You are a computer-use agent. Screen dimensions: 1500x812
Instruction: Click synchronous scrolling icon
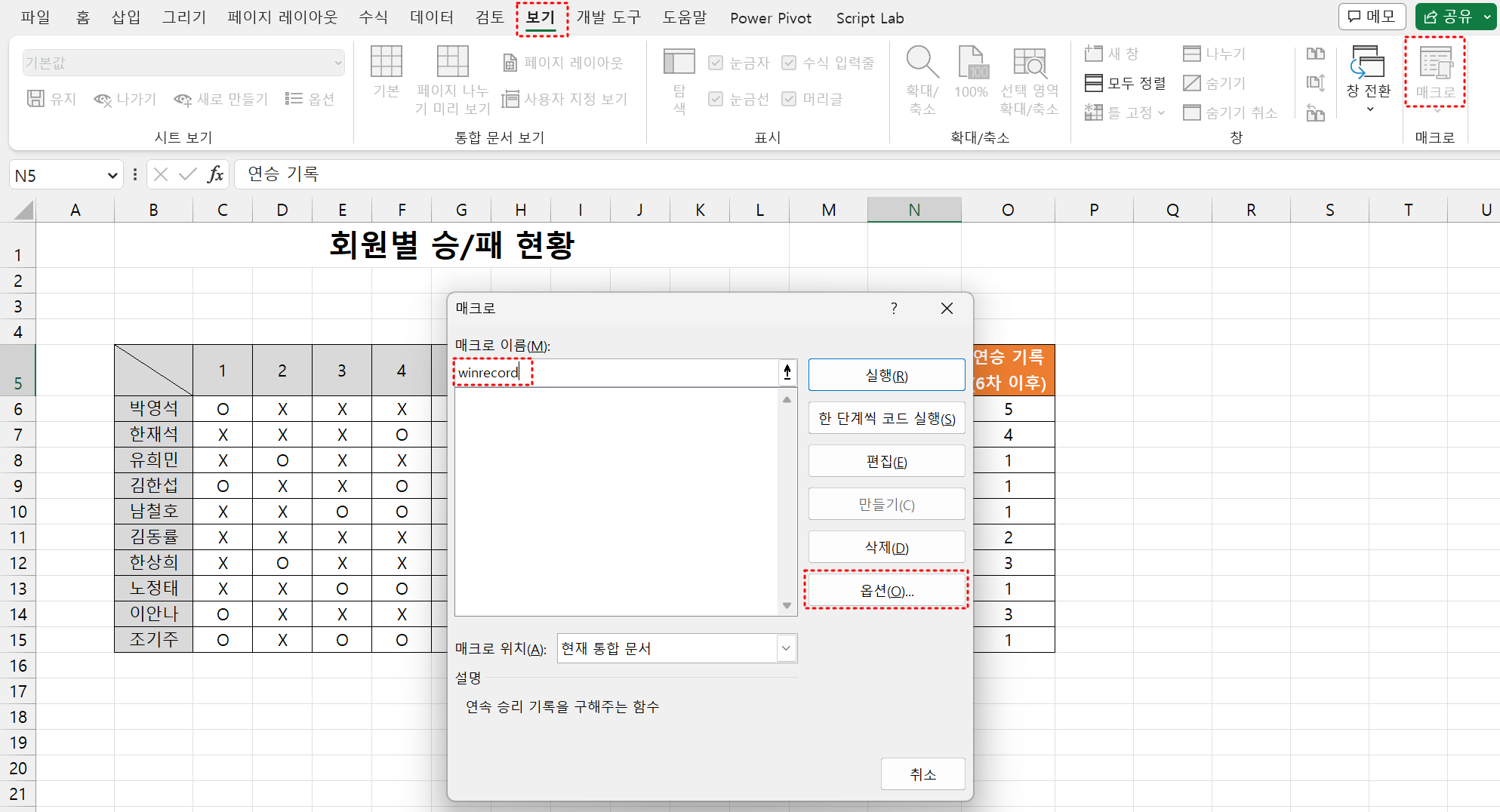[1316, 83]
